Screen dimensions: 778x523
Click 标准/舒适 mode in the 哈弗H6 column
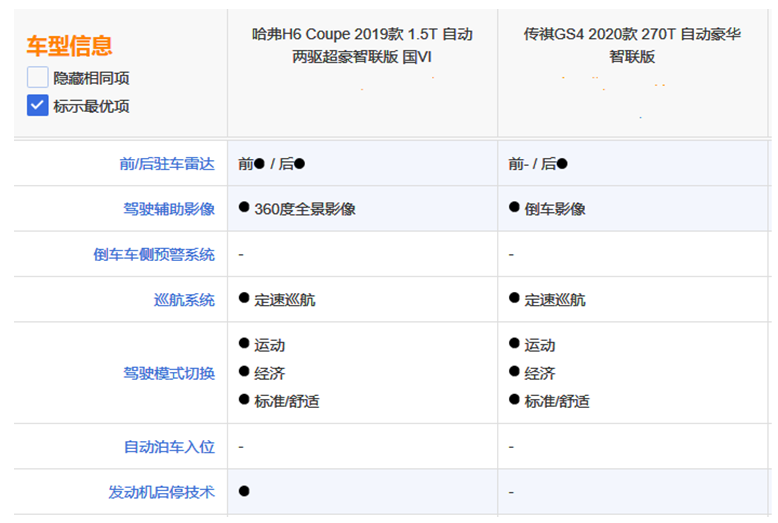286,401
